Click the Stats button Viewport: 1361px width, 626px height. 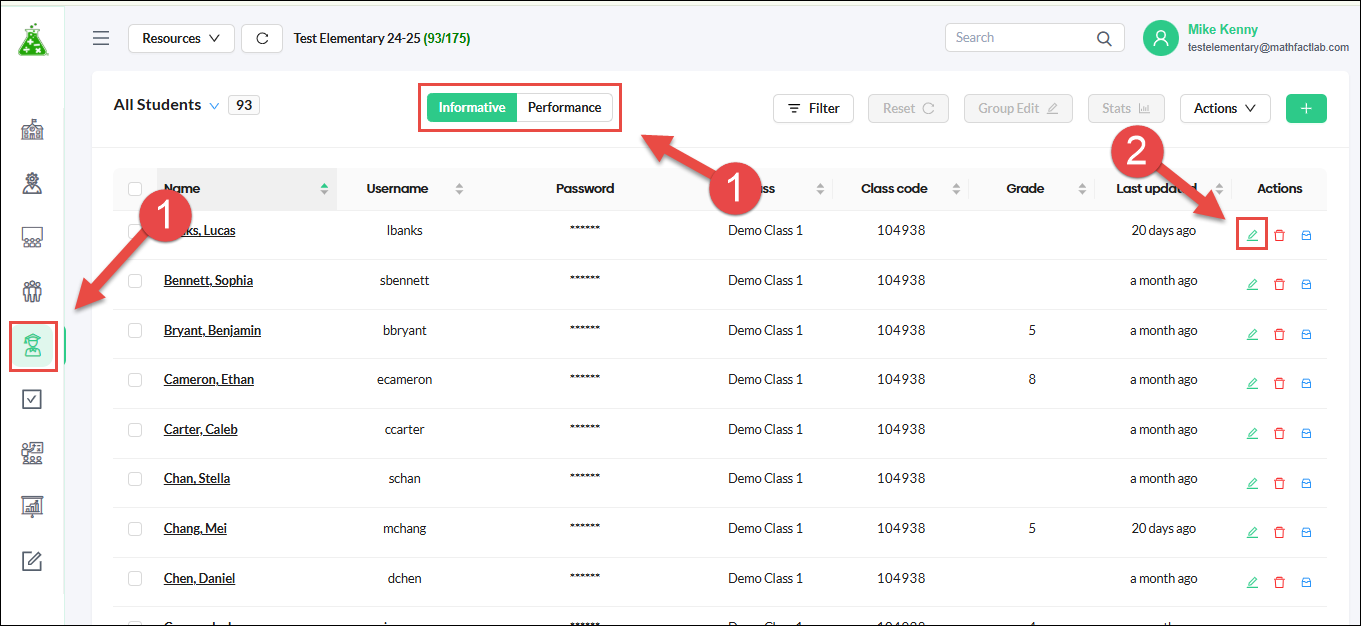click(x=1126, y=108)
